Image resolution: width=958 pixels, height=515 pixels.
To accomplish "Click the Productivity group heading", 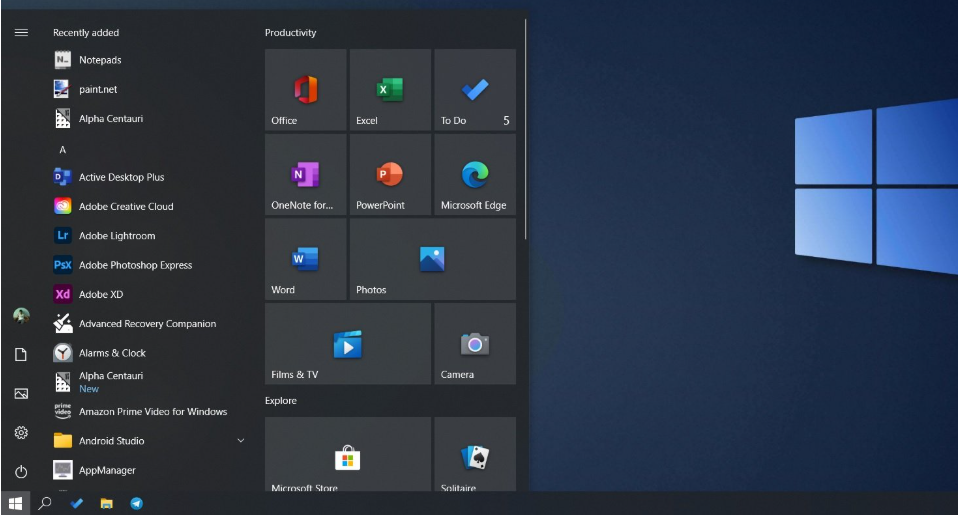I will tap(290, 32).
